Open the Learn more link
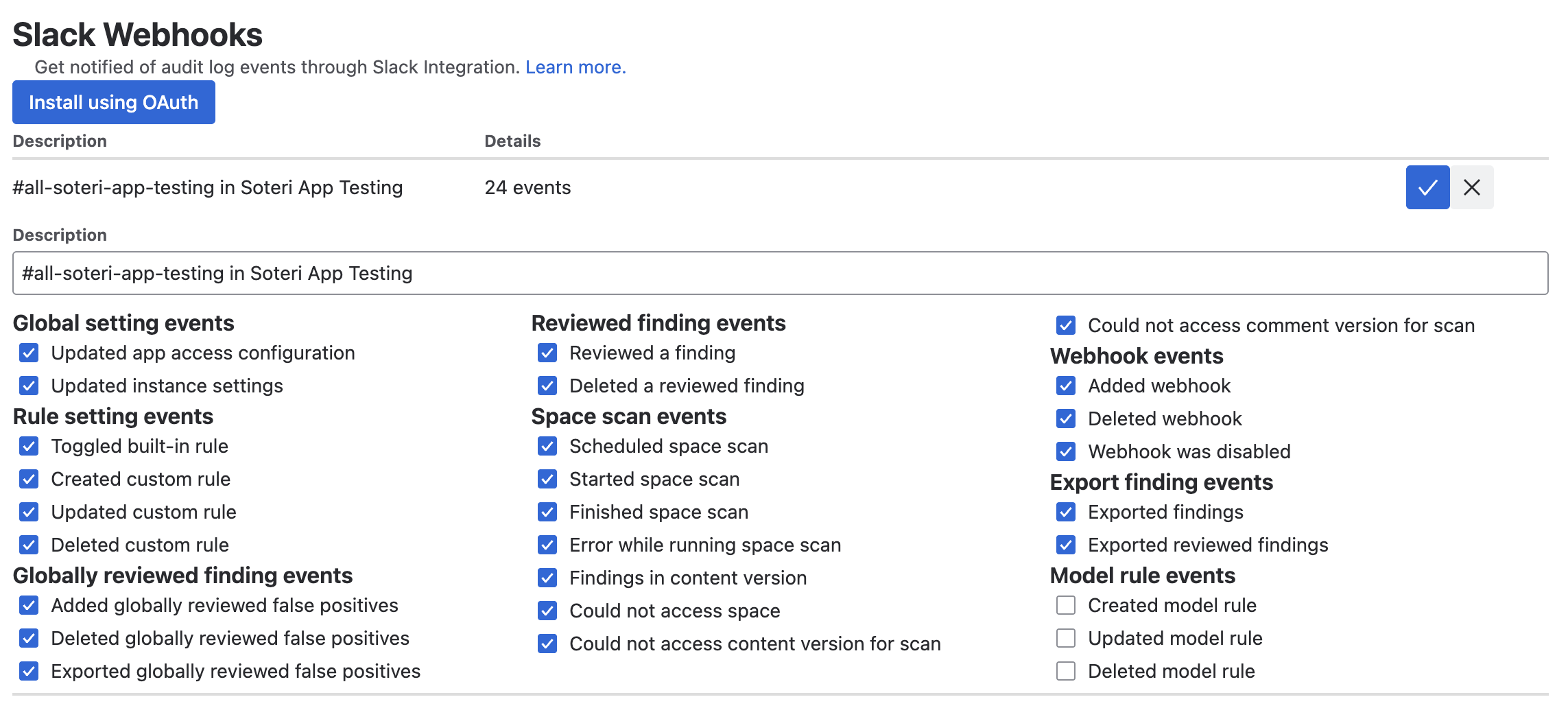1568x719 pixels. pos(575,67)
